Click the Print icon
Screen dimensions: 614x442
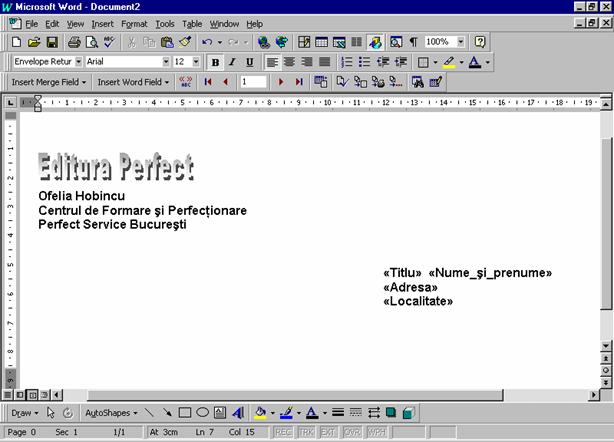(74, 43)
